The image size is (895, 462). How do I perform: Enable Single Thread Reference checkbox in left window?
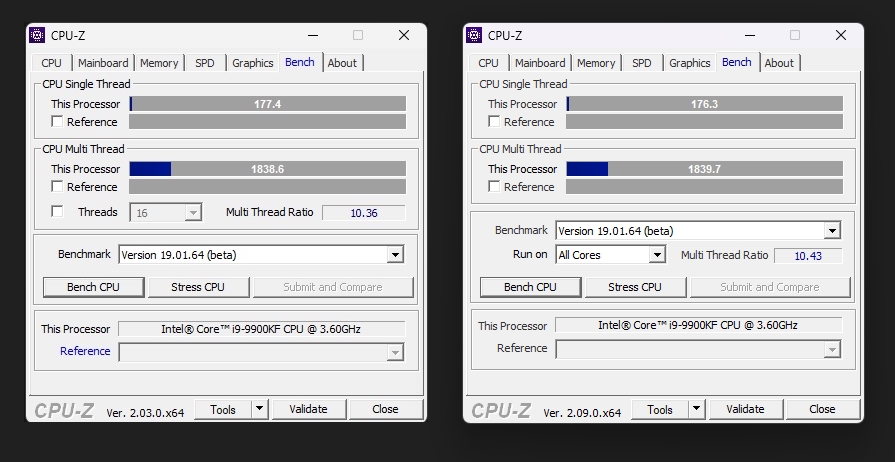point(57,122)
